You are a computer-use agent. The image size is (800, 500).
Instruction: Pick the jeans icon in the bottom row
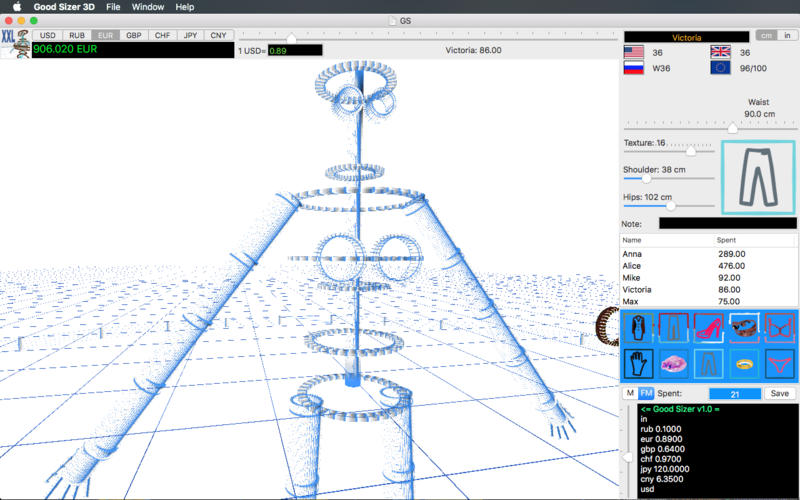pyautogui.click(x=708, y=364)
